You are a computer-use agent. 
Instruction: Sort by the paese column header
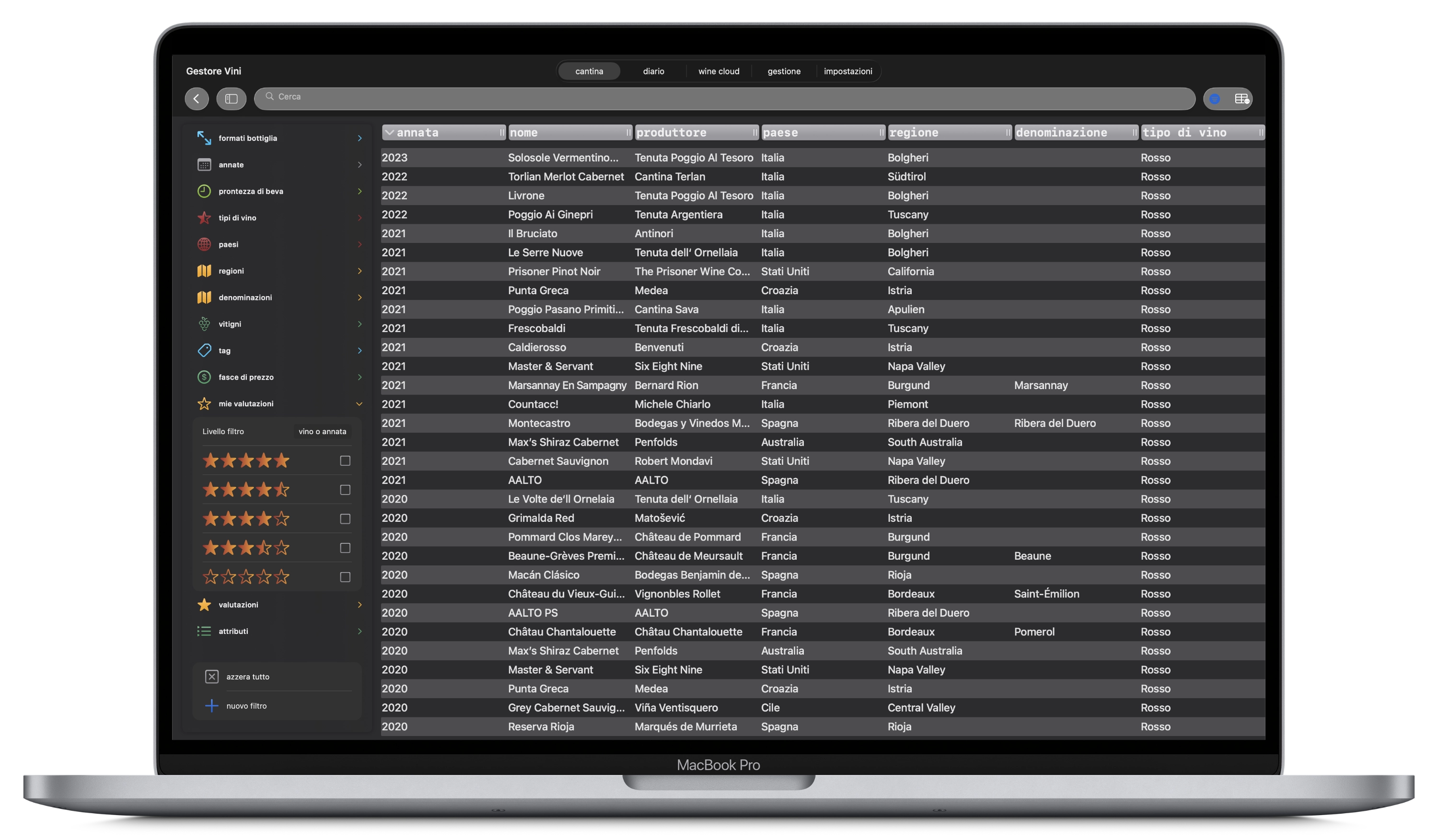coord(823,132)
